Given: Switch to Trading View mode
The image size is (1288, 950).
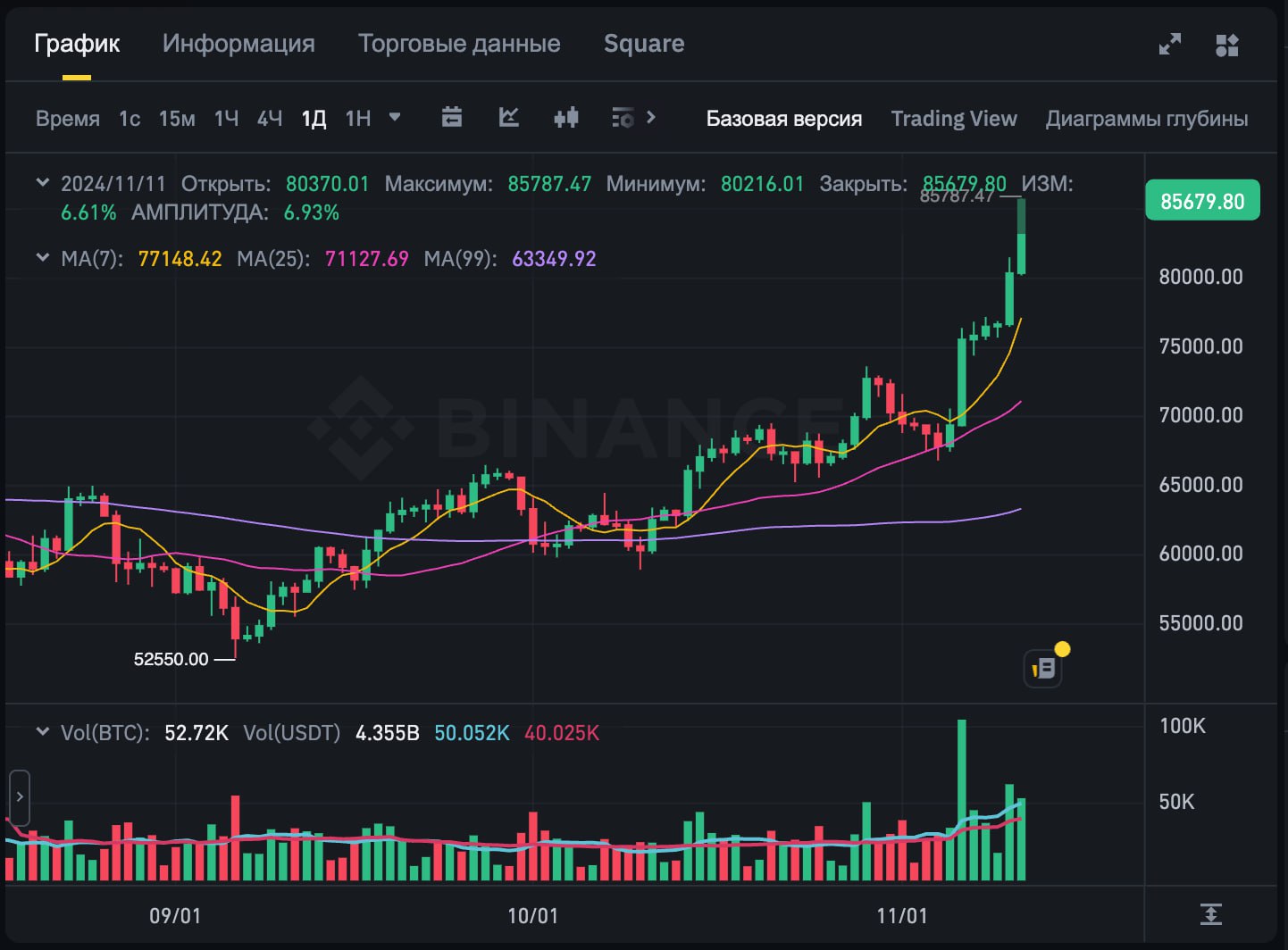Looking at the screenshot, I should (x=953, y=119).
